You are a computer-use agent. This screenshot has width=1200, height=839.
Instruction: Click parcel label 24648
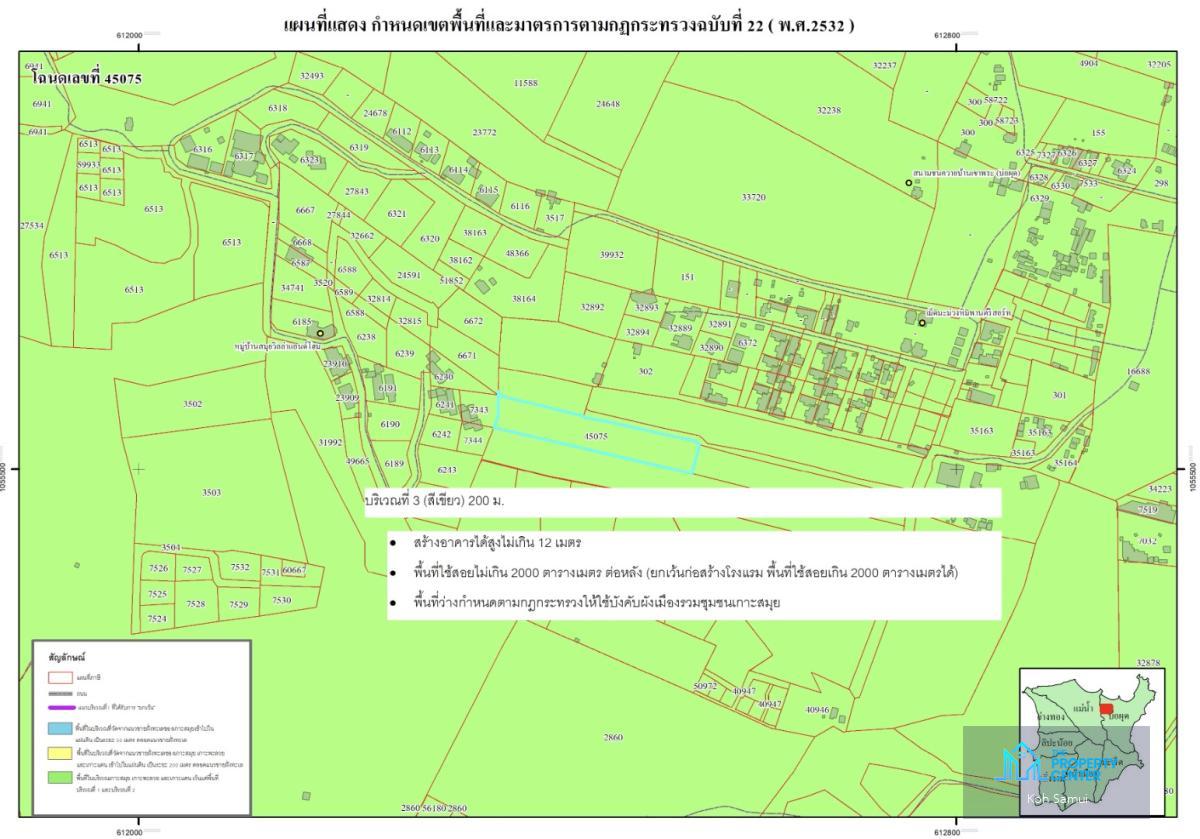pyautogui.click(x=608, y=104)
